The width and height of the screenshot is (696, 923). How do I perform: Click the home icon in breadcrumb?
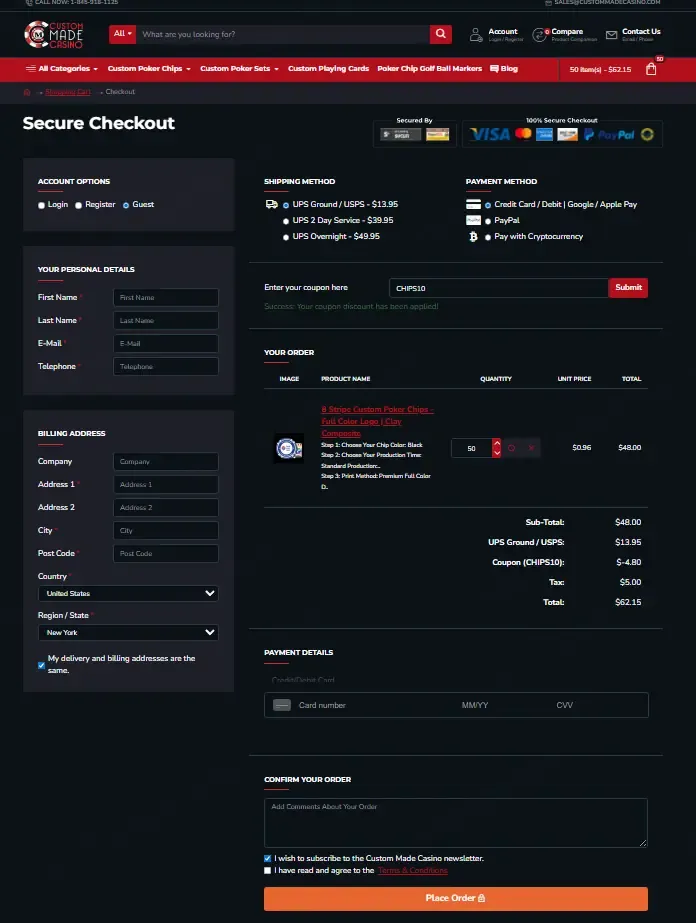(27, 92)
